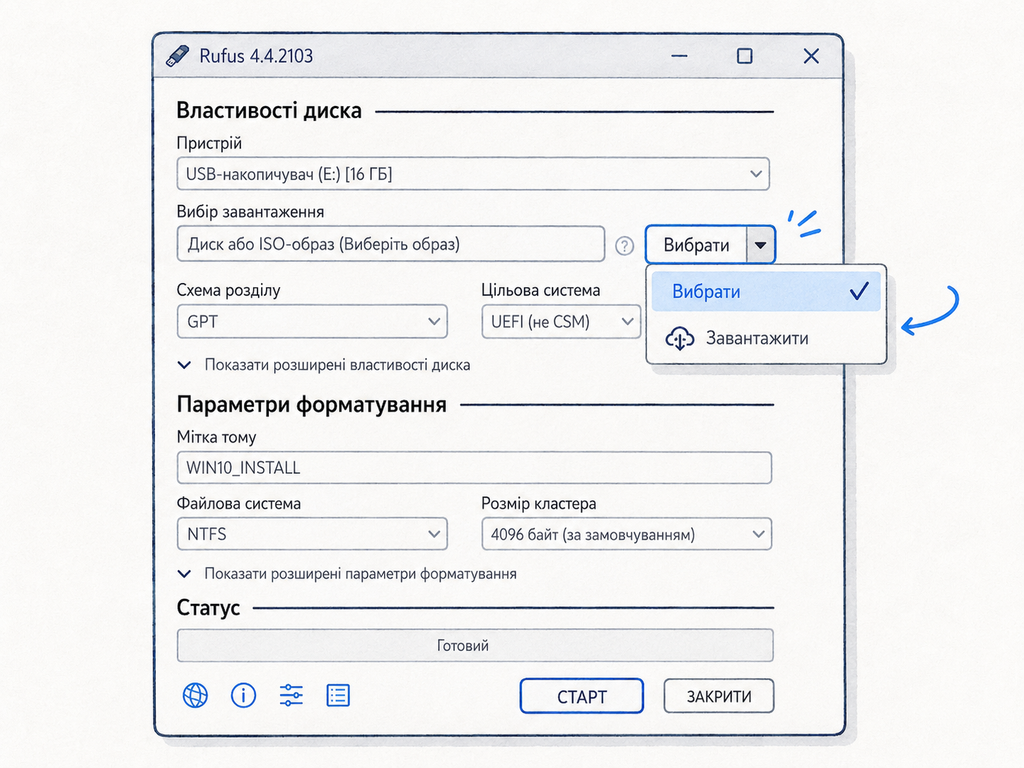Click the cloud download icon next to Завантажити
This screenshot has width=1024, height=768.
pos(679,338)
